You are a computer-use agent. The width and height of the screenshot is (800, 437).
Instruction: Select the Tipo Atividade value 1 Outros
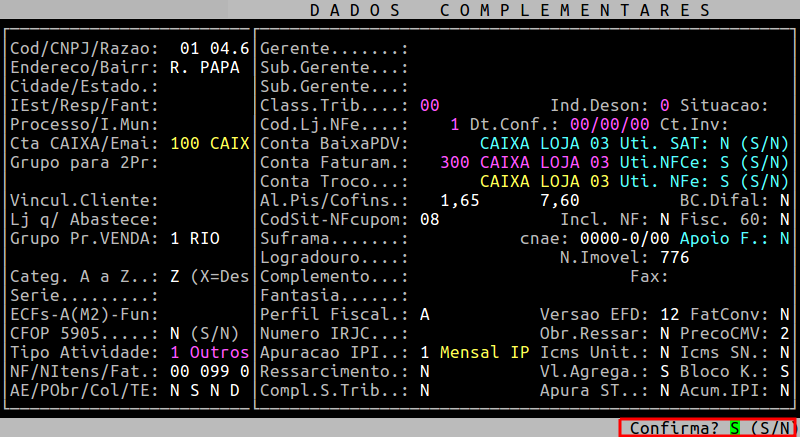point(210,352)
